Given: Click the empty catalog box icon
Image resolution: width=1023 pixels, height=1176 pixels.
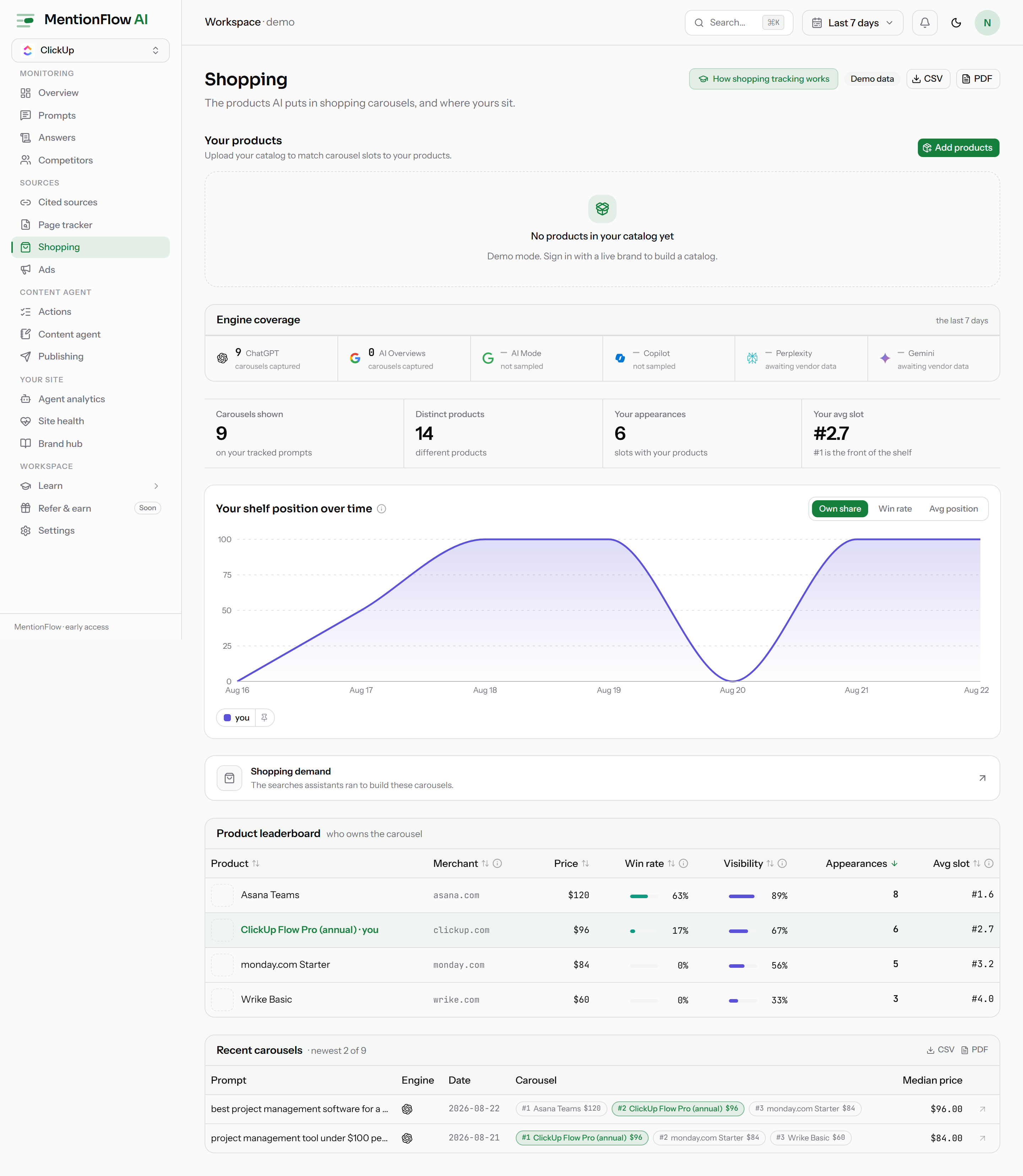Looking at the screenshot, I should coord(602,208).
